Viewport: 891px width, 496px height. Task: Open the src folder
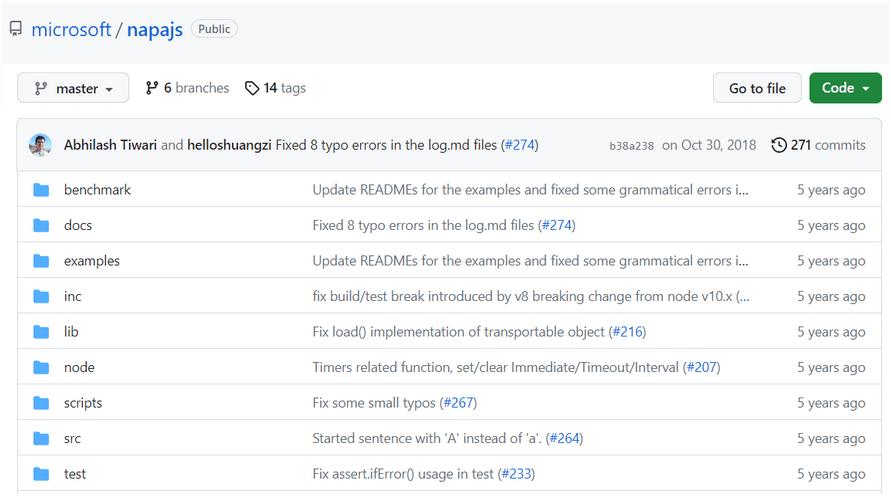(72, 438)
